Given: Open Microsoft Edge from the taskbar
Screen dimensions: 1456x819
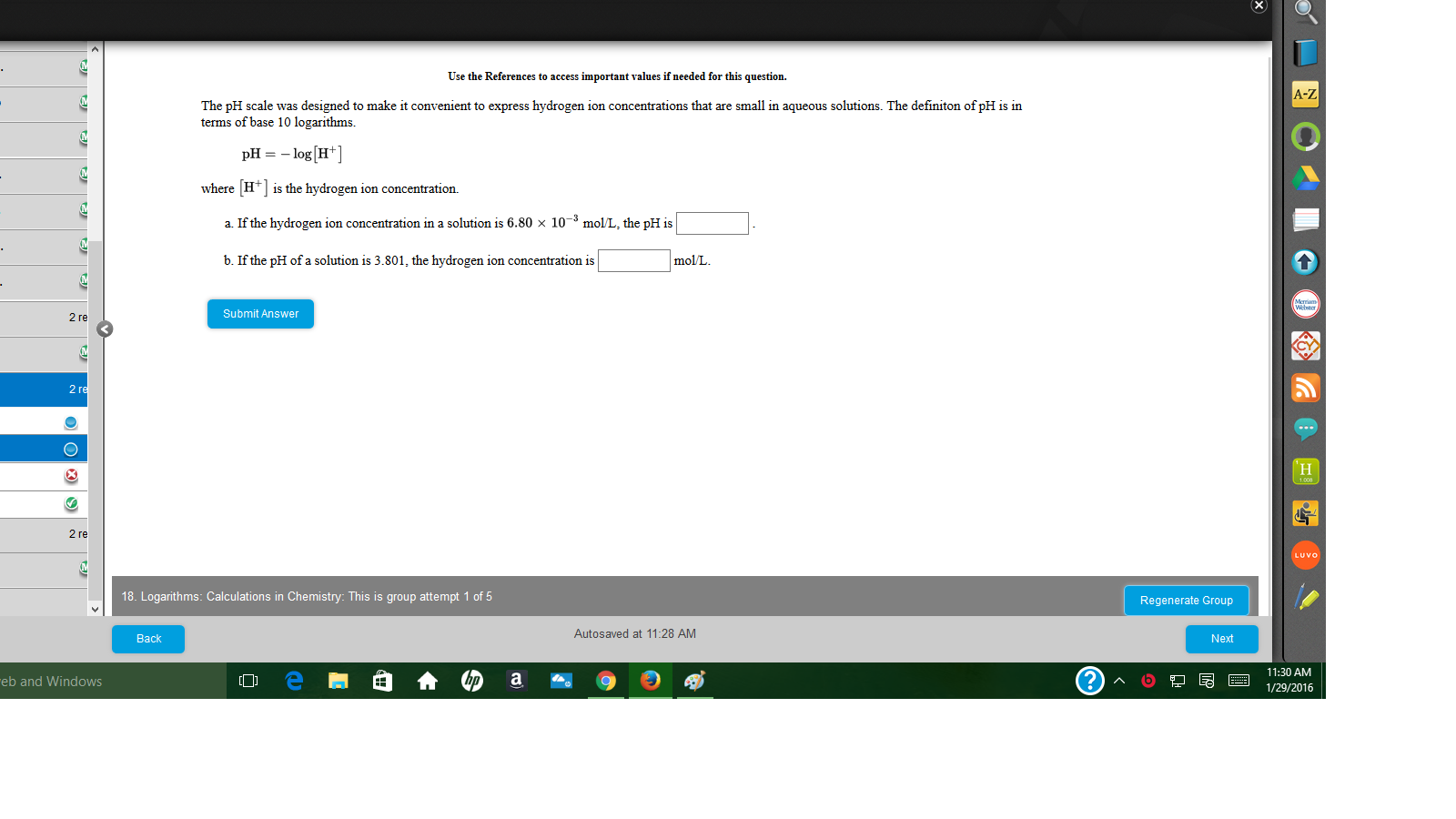Looking at the screenshot, I should 293,681.
